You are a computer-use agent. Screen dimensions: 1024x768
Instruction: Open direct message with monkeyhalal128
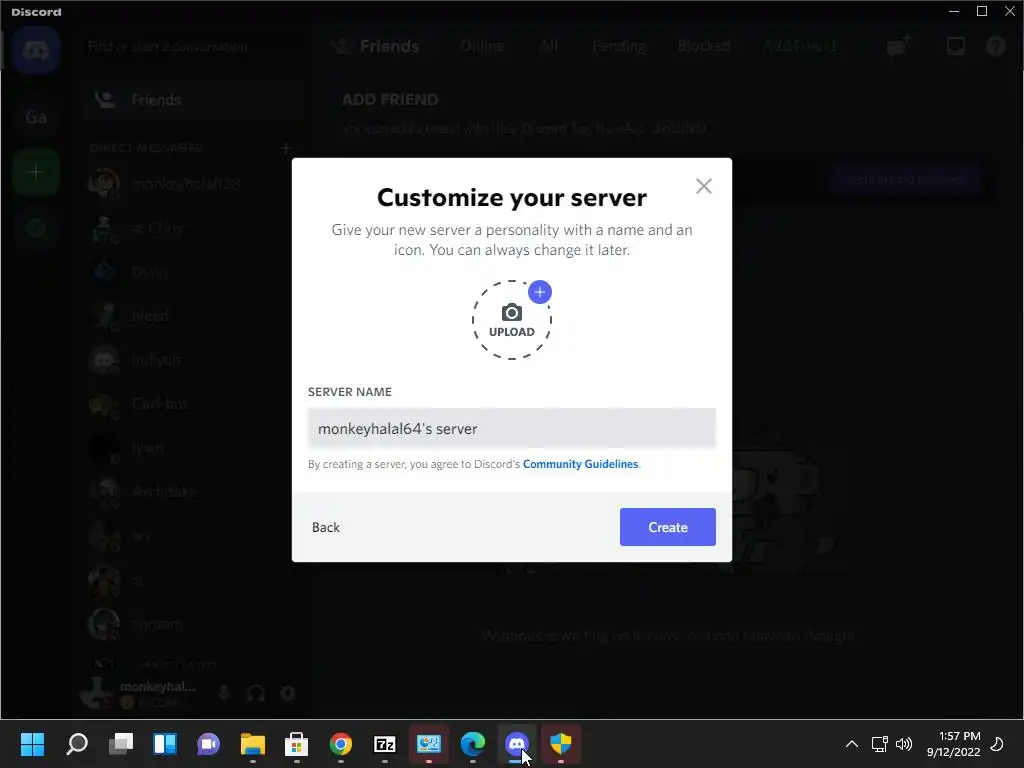[x=193, y=184]
